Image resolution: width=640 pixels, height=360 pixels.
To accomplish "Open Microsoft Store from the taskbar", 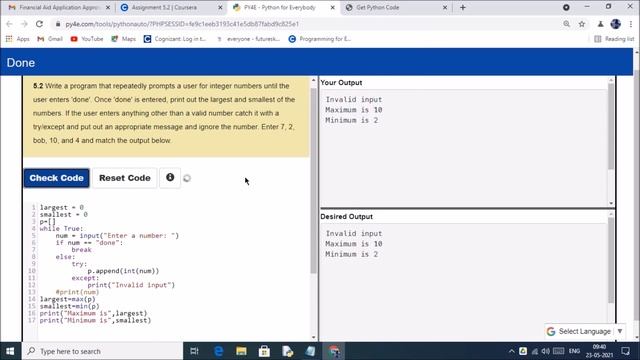I will (264, 351).
